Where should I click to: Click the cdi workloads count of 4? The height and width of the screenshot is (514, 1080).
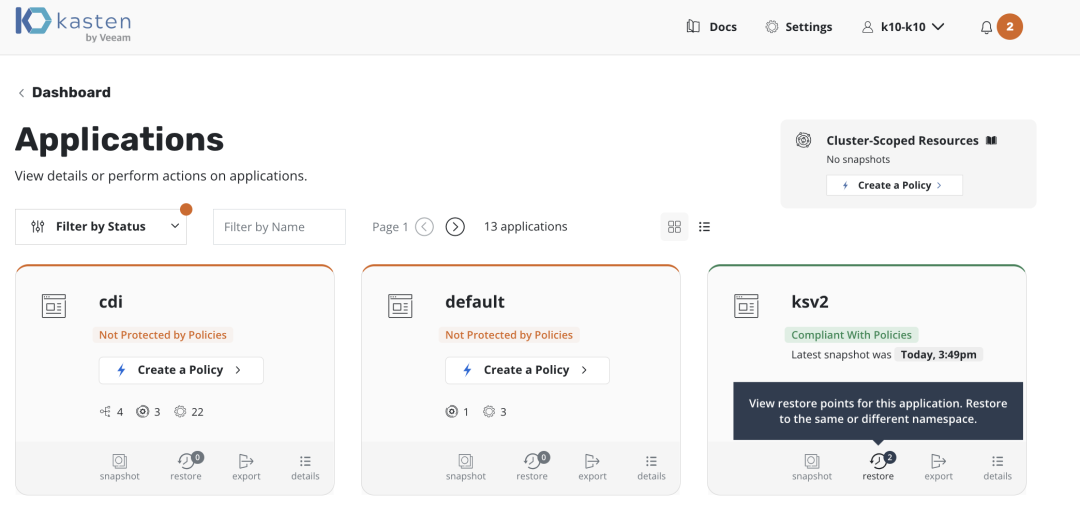pyautogui.click(x=112, y=412)
